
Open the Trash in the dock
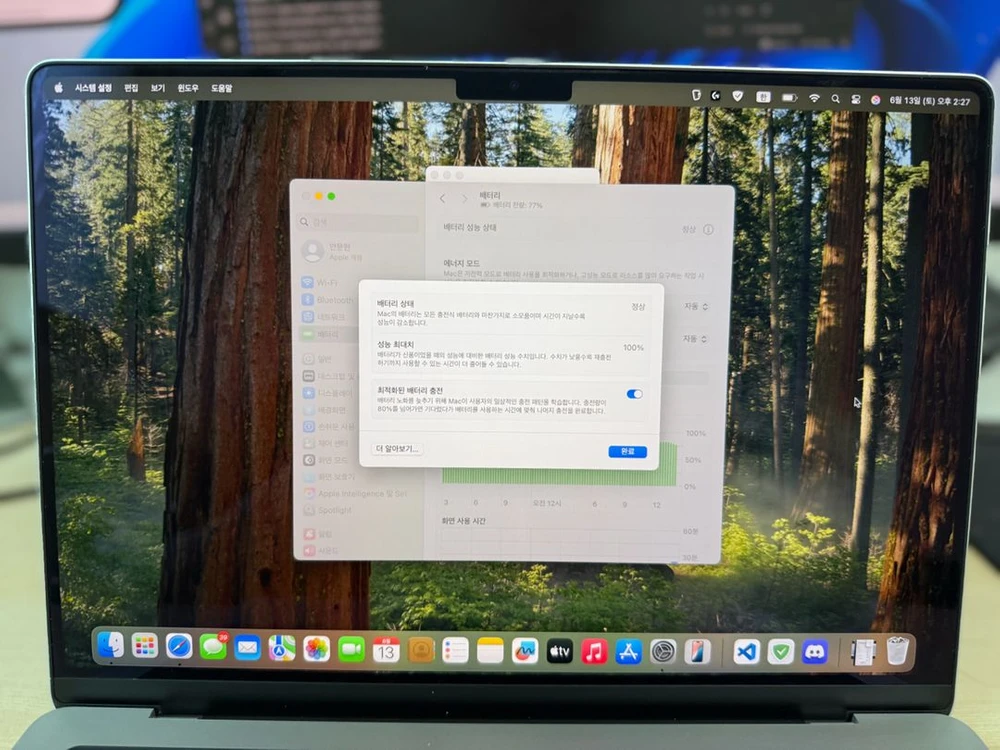point(897,651)
